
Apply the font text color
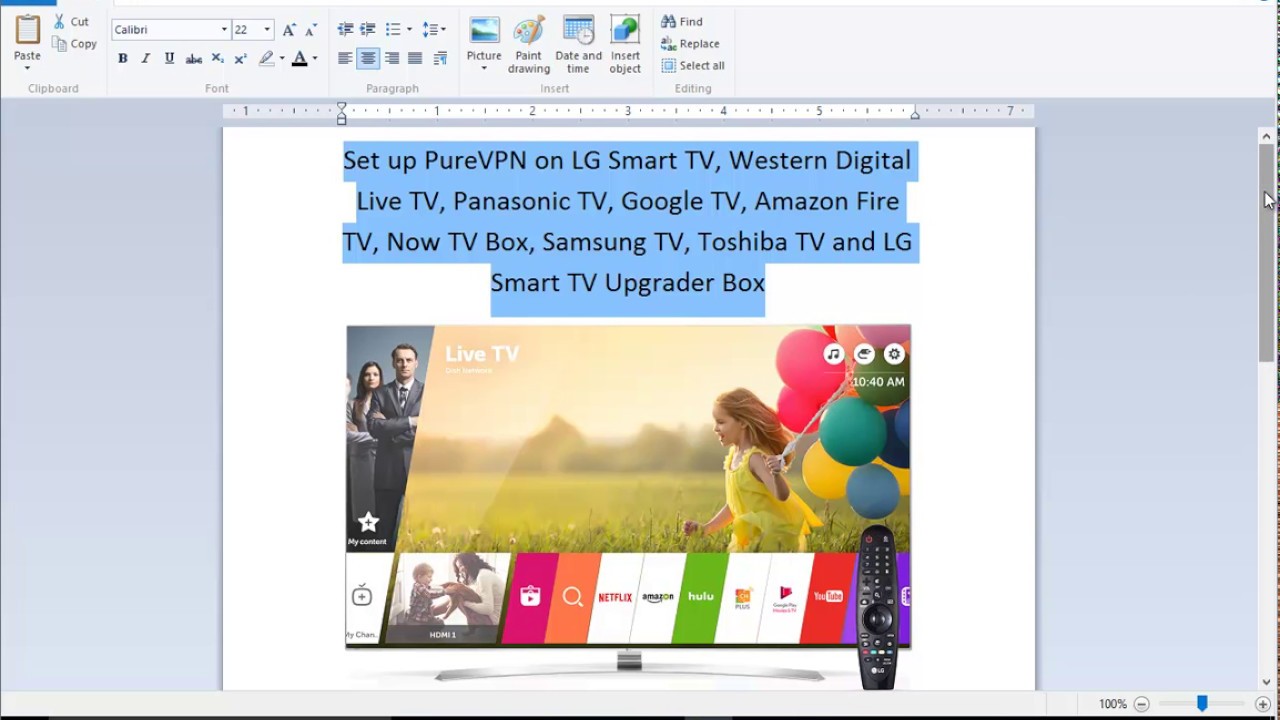pos(299,59)
